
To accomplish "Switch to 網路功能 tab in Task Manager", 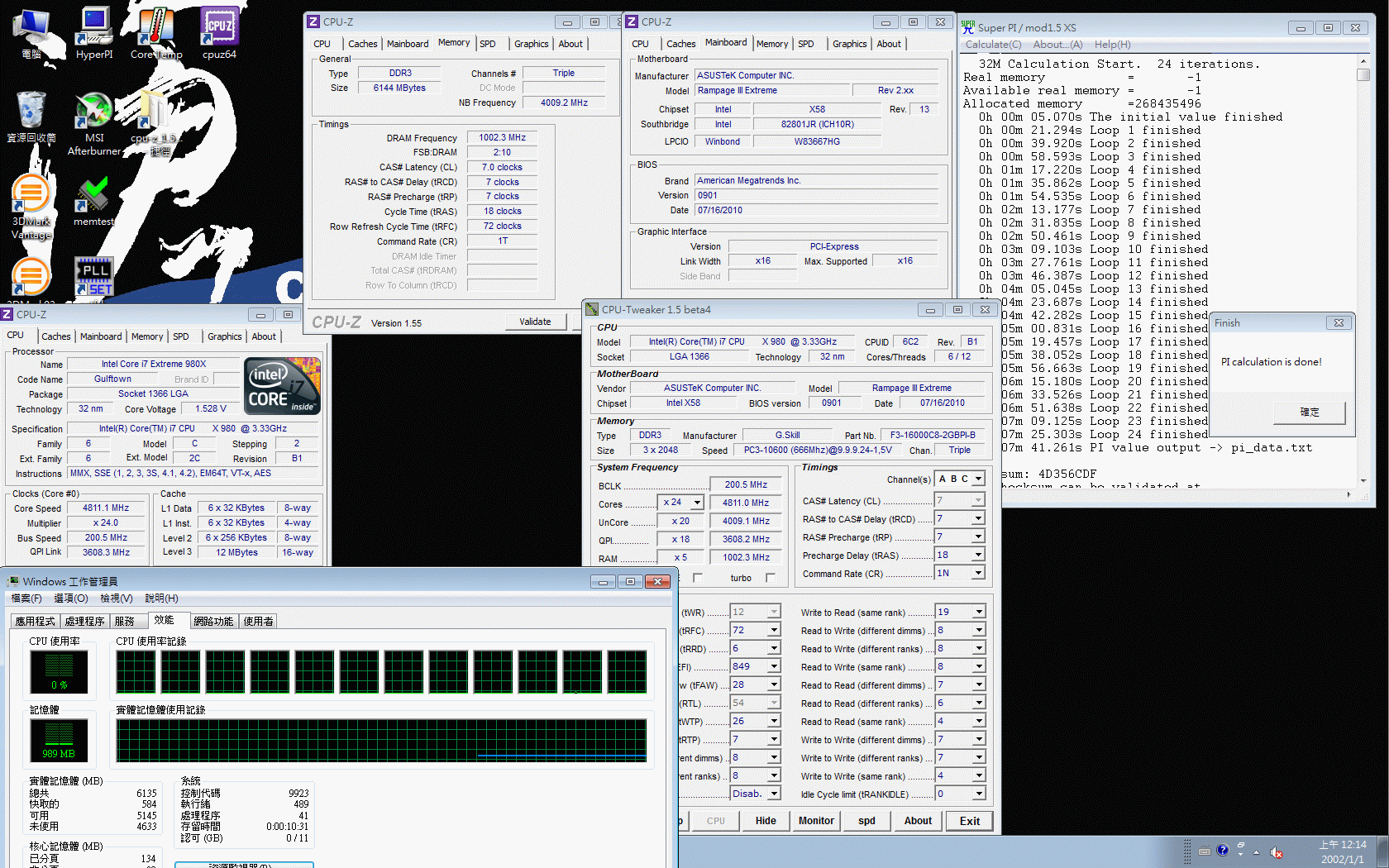I will point(213,621).
